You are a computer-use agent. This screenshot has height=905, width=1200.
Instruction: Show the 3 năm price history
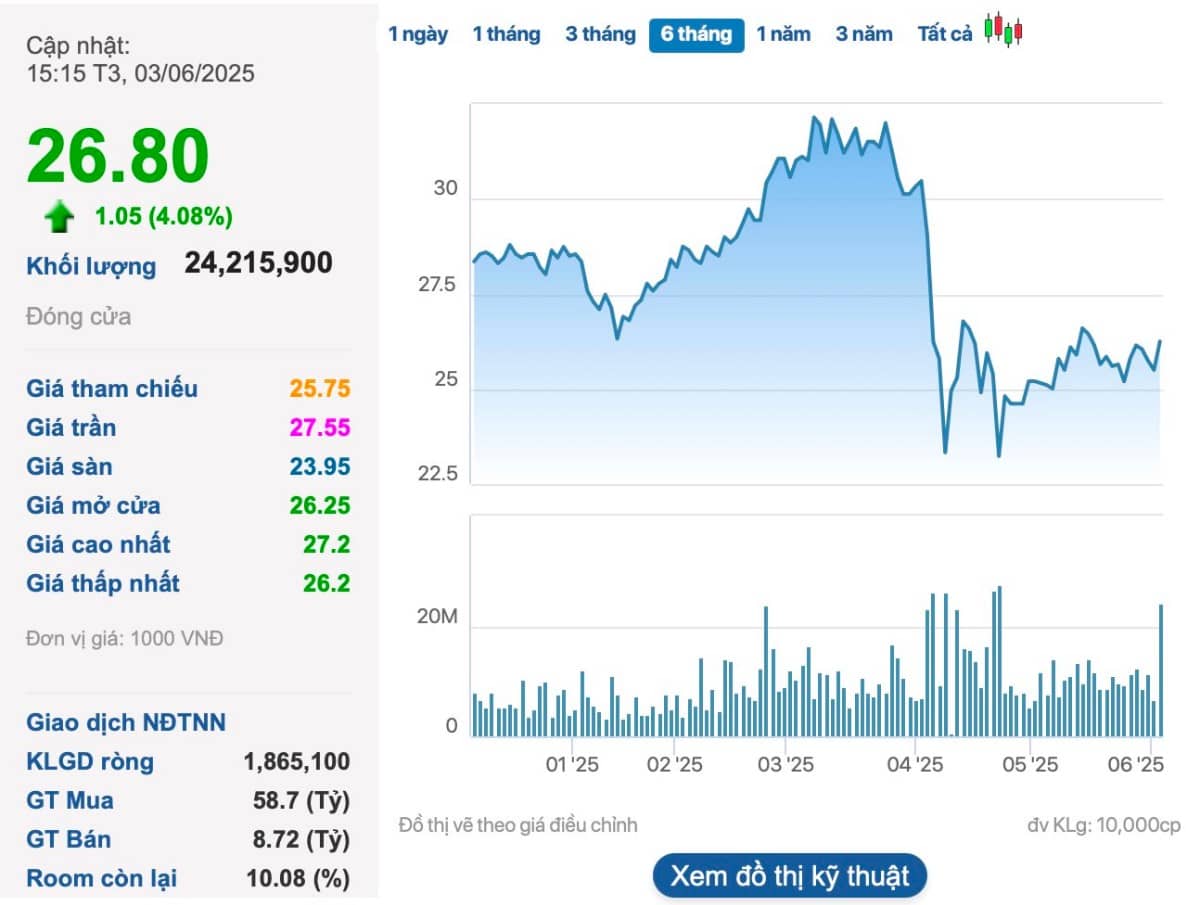(x=864, y=34)
